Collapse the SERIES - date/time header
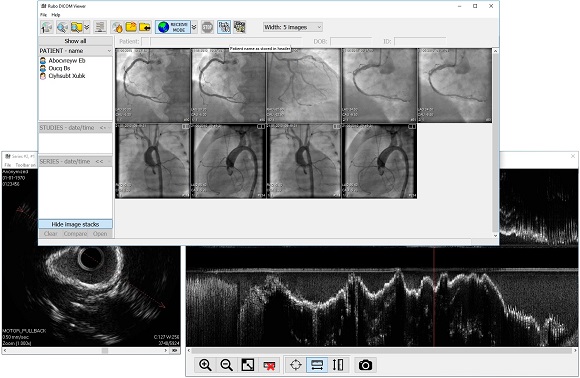580x378 pixels. coord(75,162)
